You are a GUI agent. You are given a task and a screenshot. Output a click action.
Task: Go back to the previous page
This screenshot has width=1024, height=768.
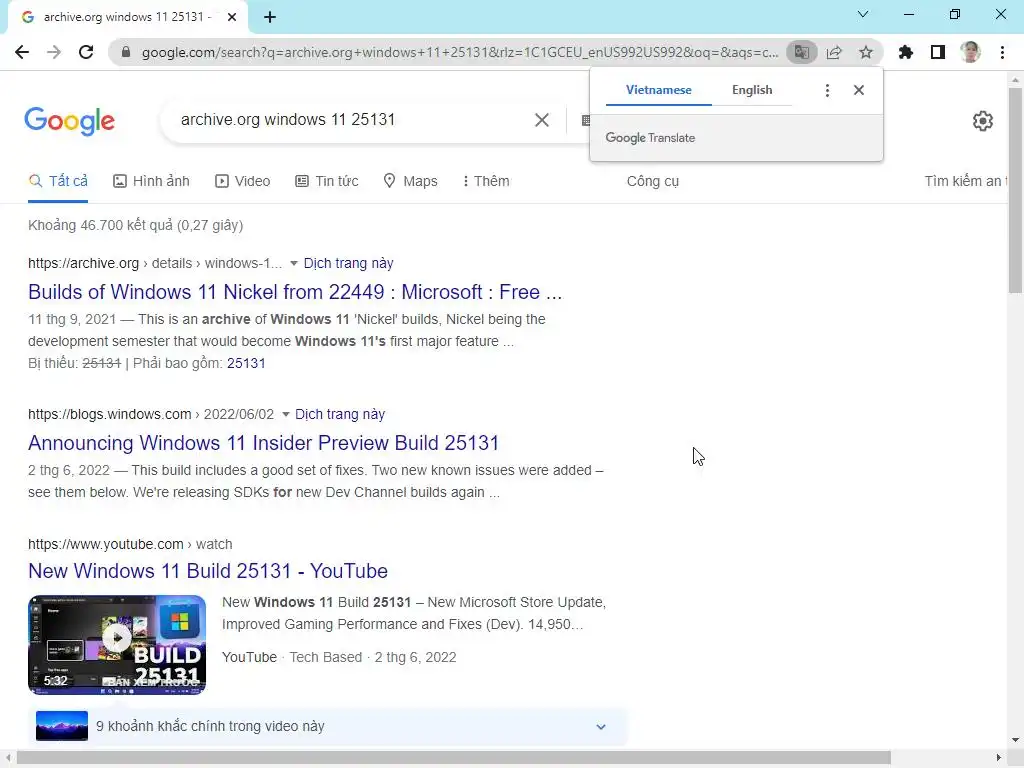[x=22, y=52]
